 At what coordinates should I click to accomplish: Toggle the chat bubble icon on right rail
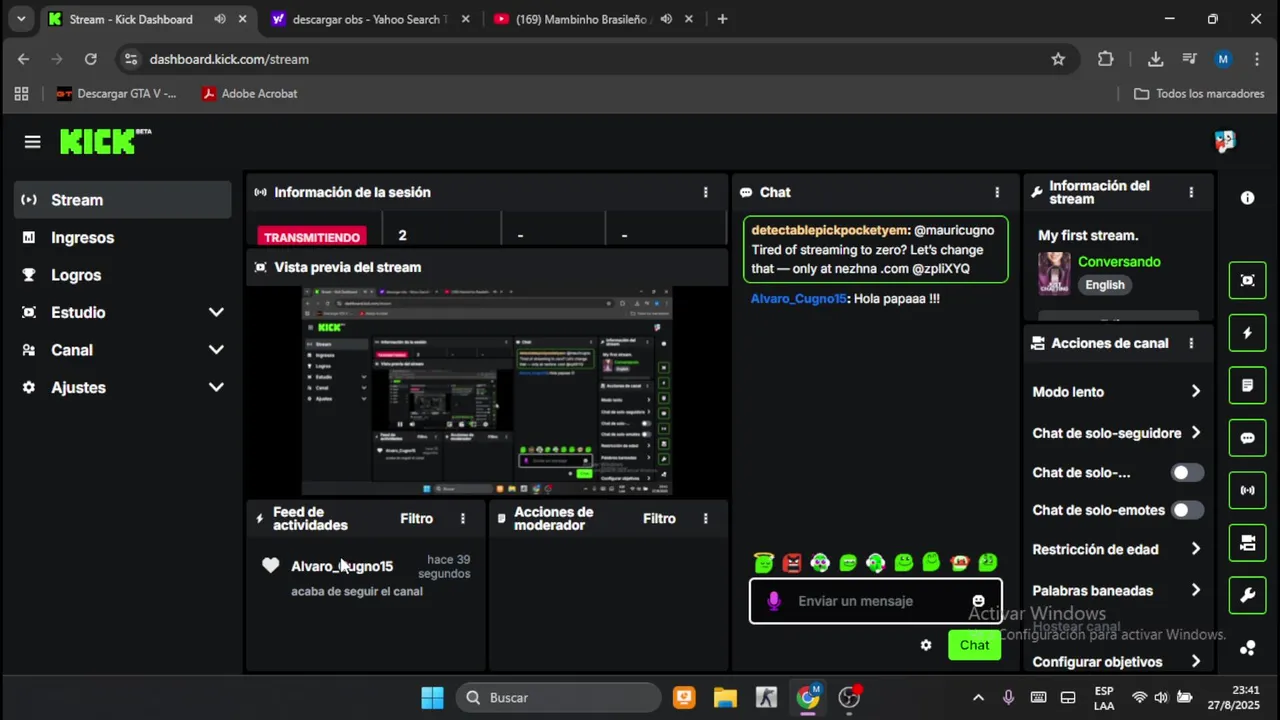pos(1247,438)
